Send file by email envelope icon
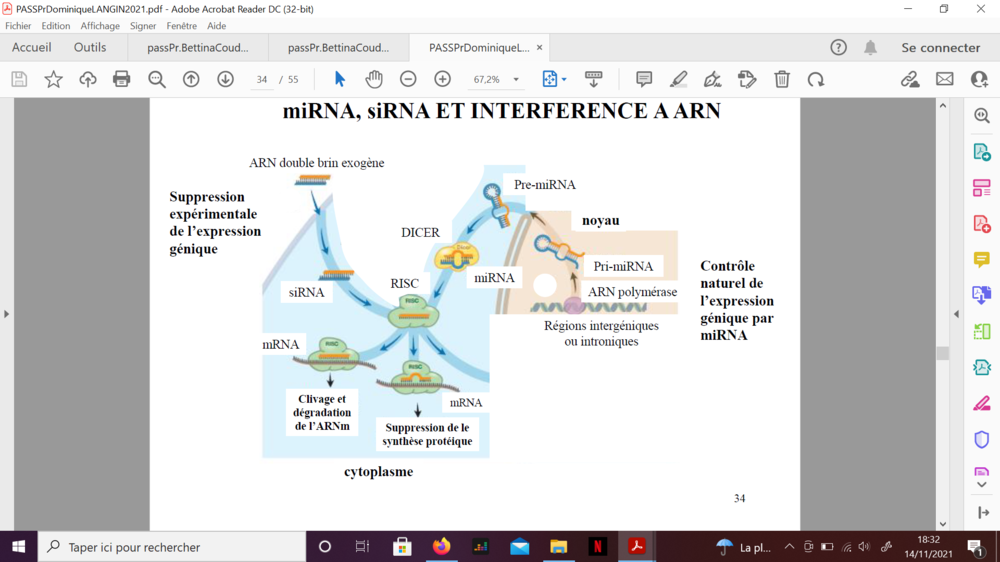Image resolution: width=1000 pixels, height=562 pixels. pyautogui.click(x=944, y=79)
